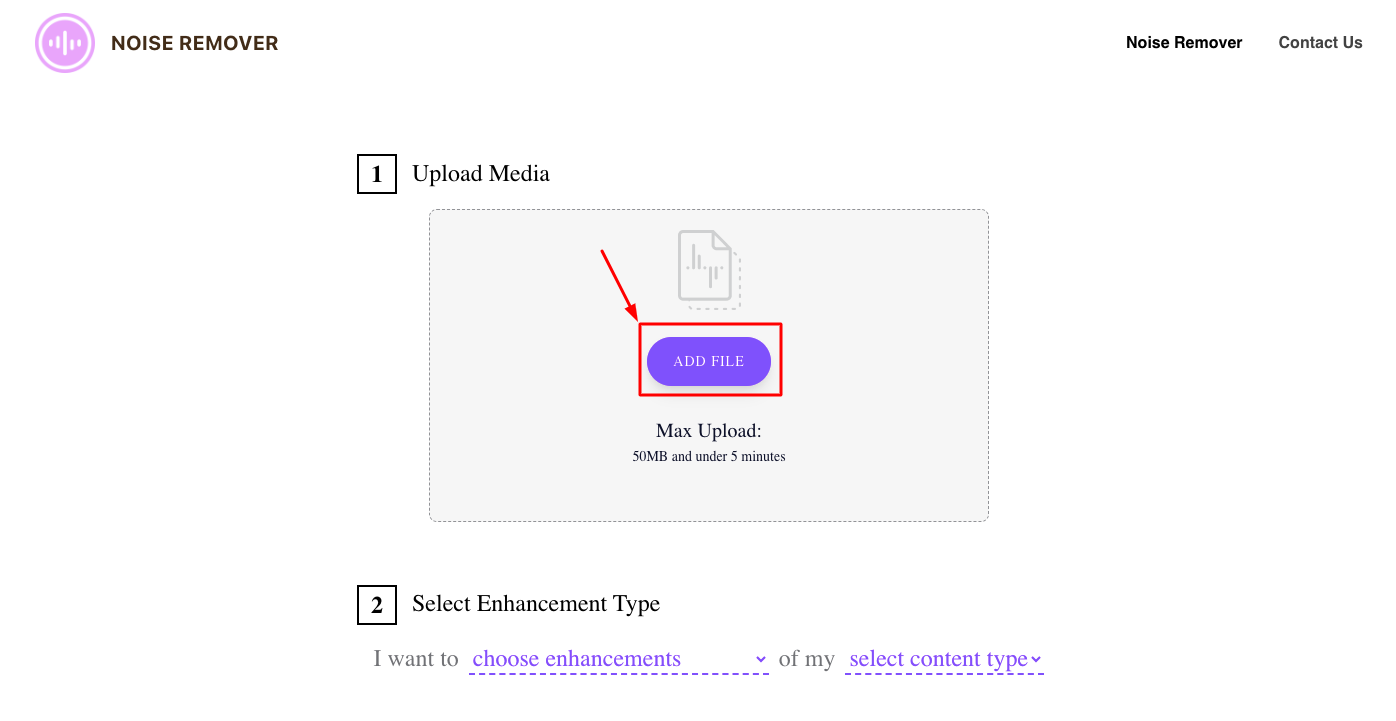Click the audio file icon in the upload area

coord(709,269)
